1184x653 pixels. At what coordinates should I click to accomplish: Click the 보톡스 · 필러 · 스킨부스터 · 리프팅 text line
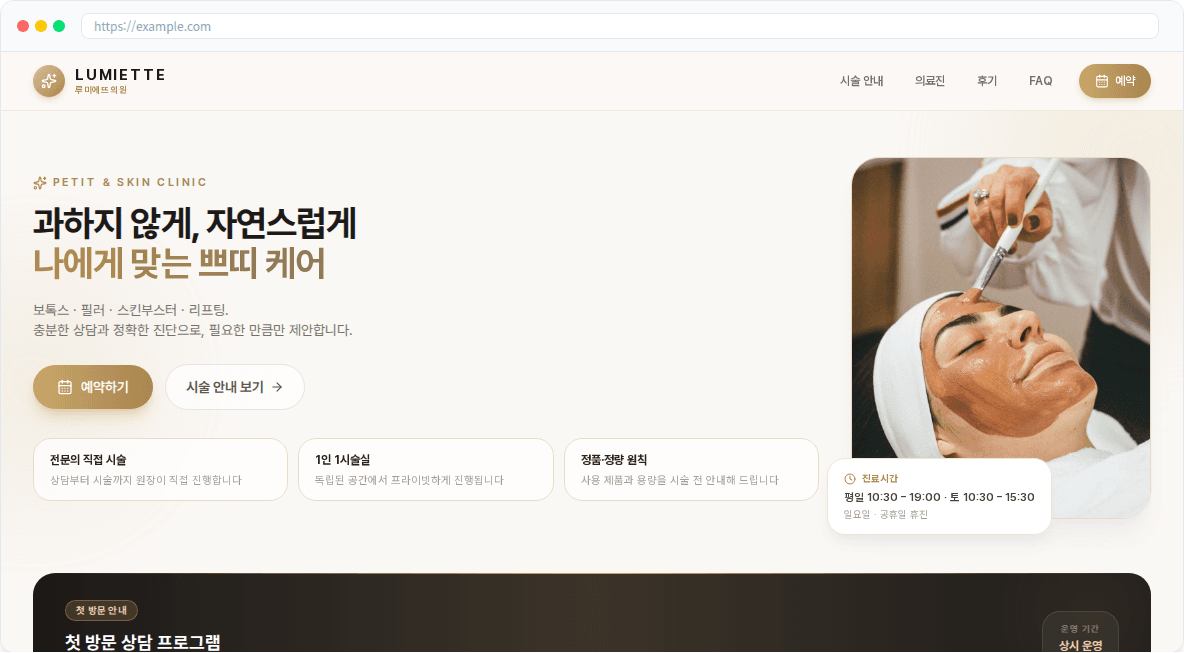point(131,310)
